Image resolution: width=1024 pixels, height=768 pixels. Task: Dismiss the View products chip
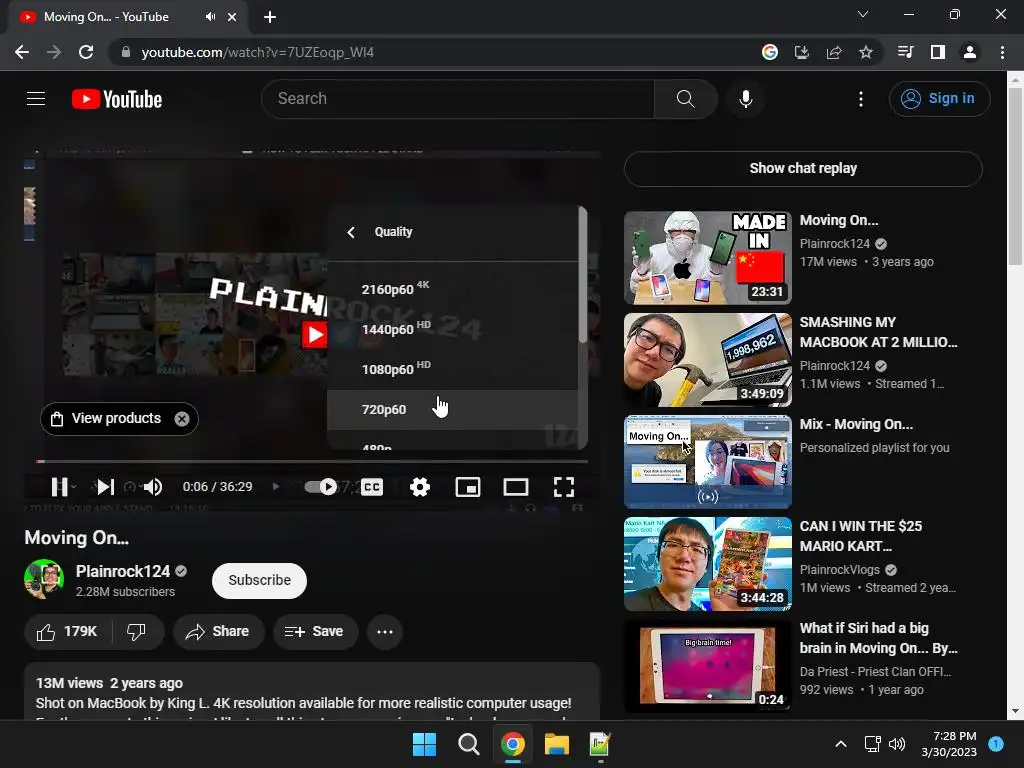click(x=182, y=419)
